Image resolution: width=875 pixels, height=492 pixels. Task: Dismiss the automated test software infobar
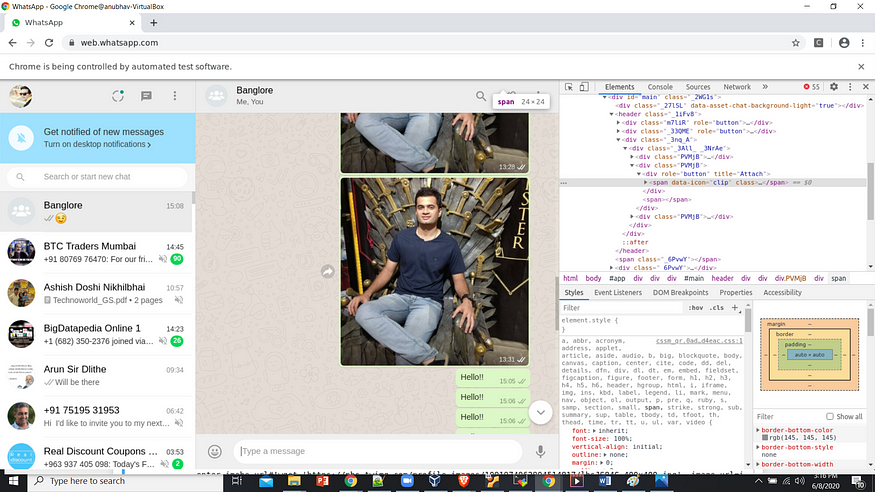point(861,66)
